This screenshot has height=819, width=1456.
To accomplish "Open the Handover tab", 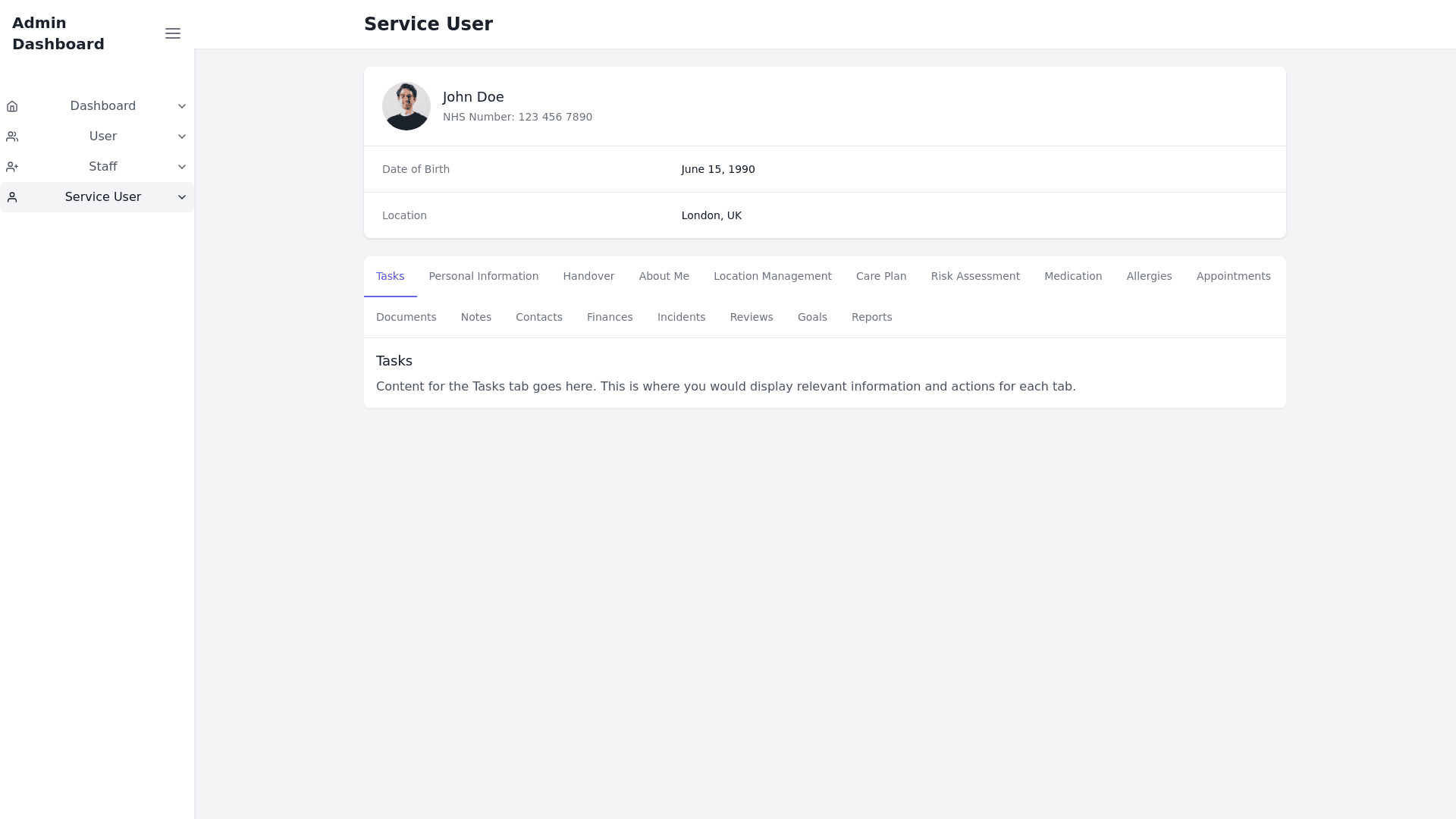I will point(588,276).
